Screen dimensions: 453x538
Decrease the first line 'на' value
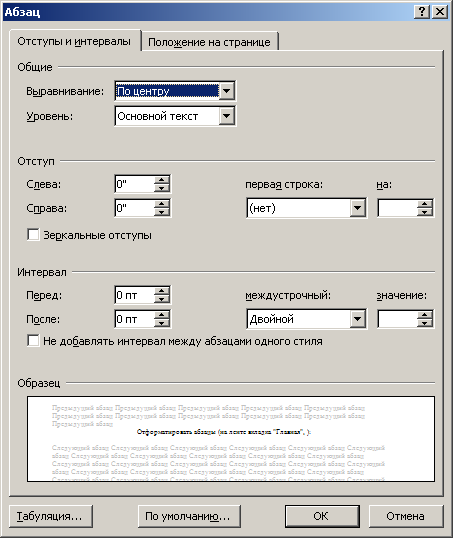(x=425, y=212)
